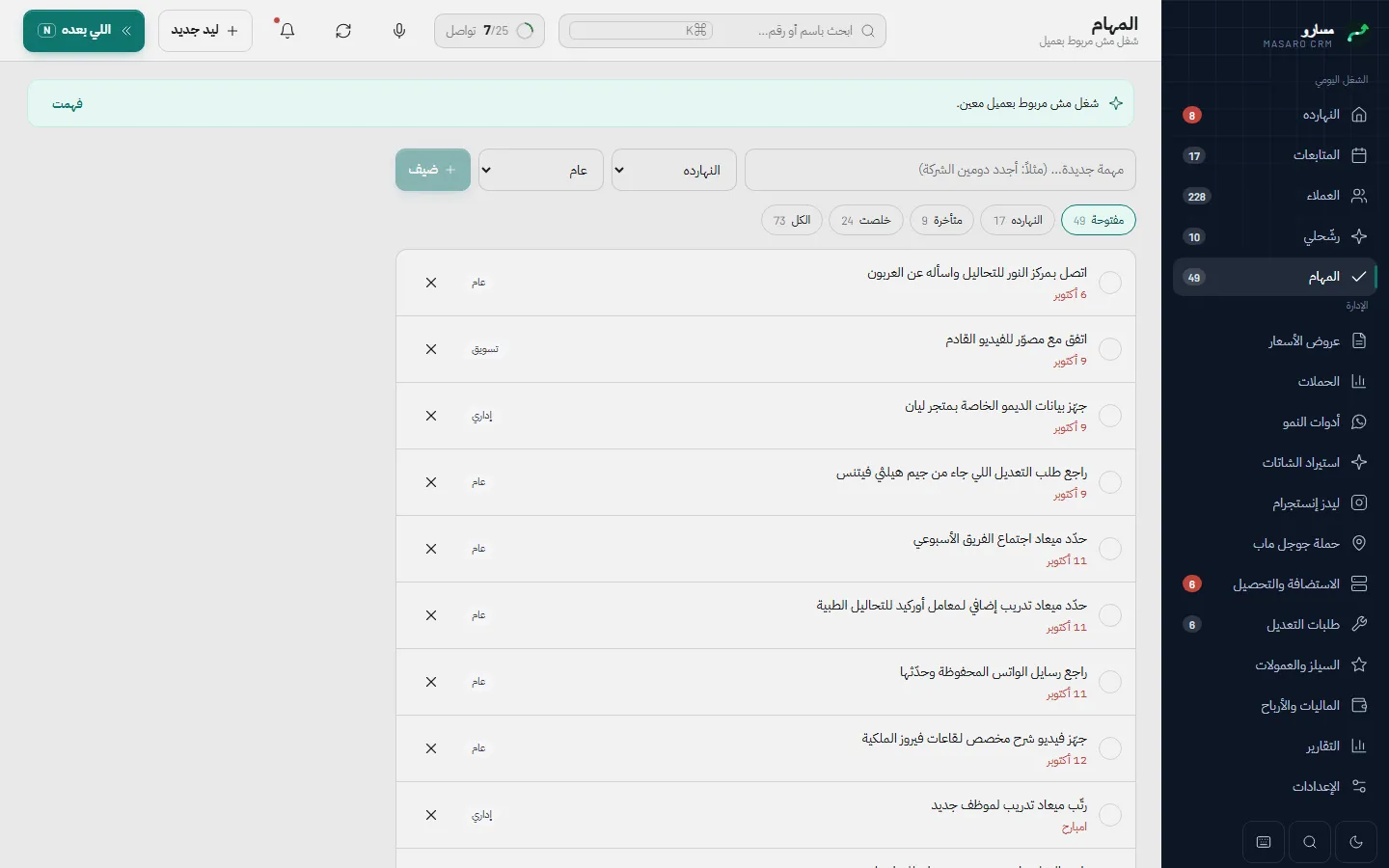Remove the task اتفق مع مصوّر للفيديو القادم
The image size is (1389, 868).
point(431,349)
